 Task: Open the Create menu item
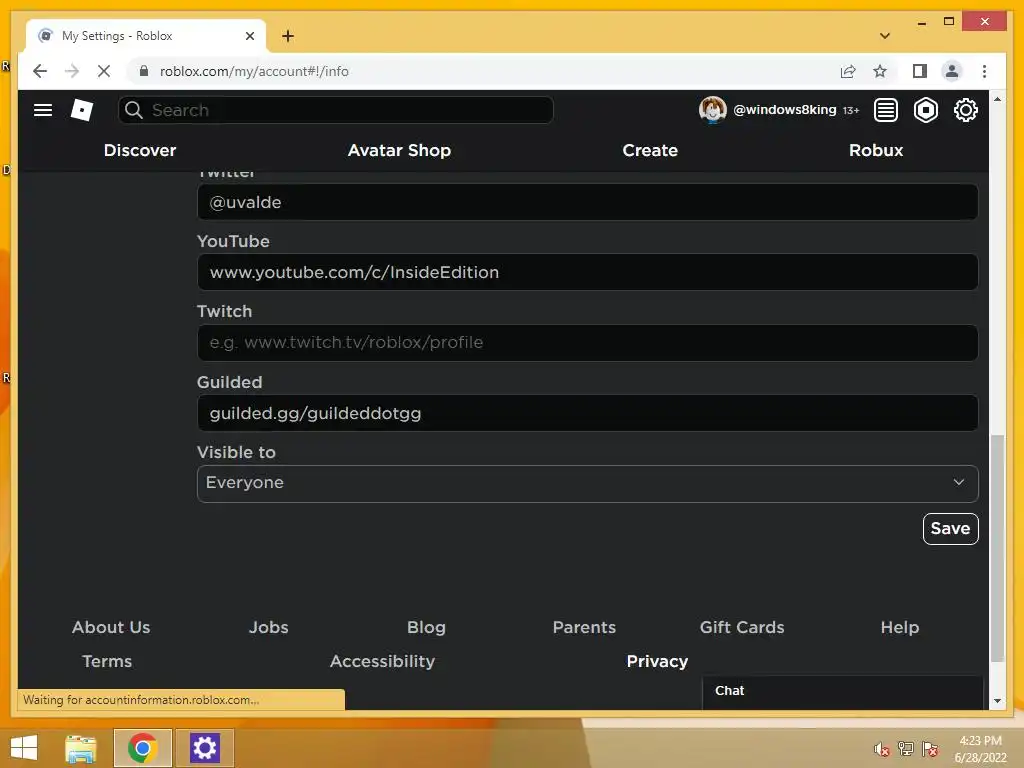point(650,150)
